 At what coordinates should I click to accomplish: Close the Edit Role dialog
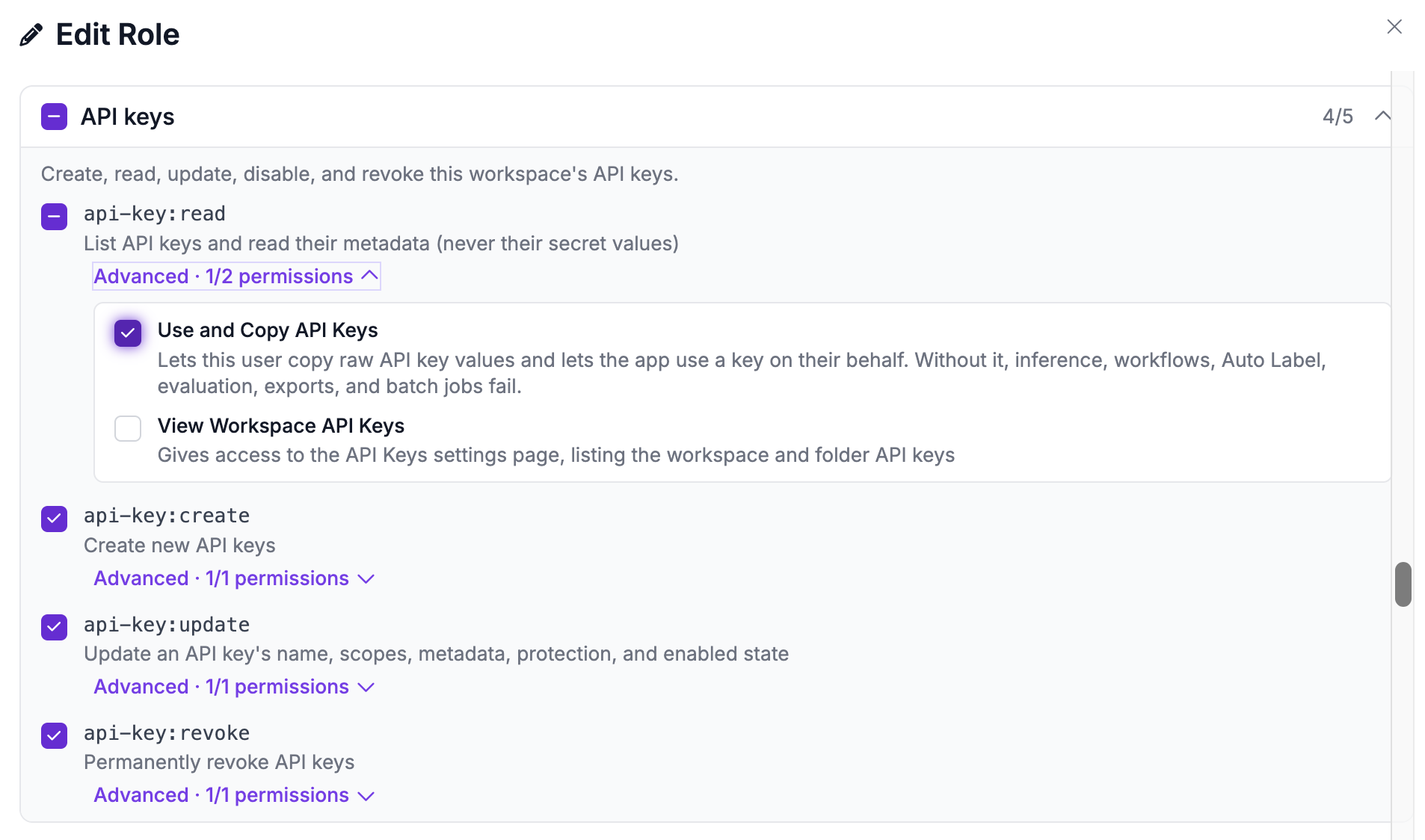point(1394,27)
